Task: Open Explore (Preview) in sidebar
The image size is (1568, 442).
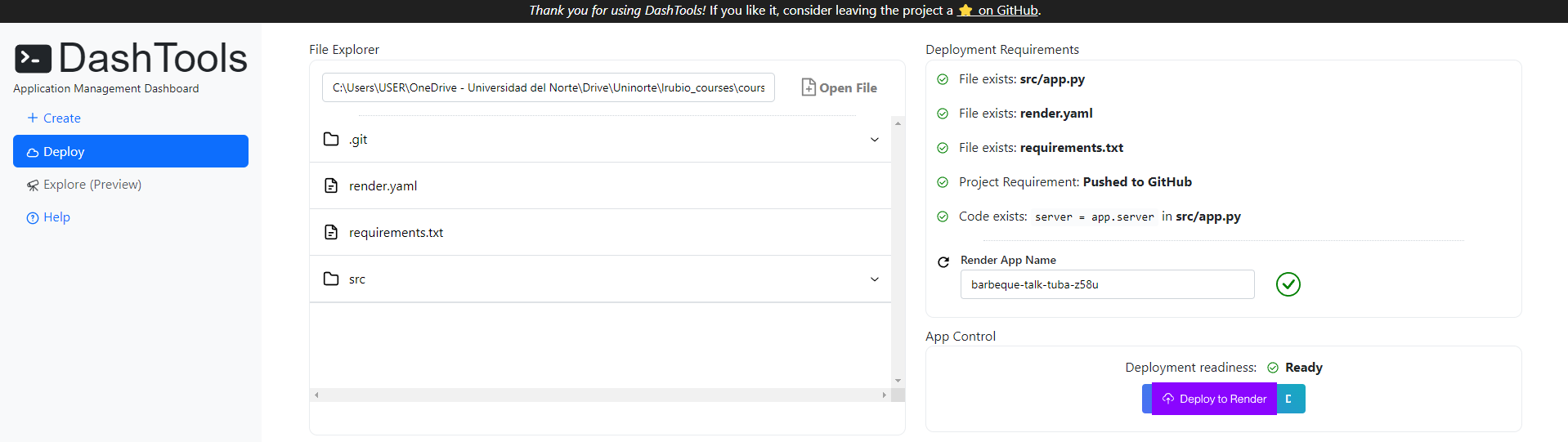Action: coord(83,185)
